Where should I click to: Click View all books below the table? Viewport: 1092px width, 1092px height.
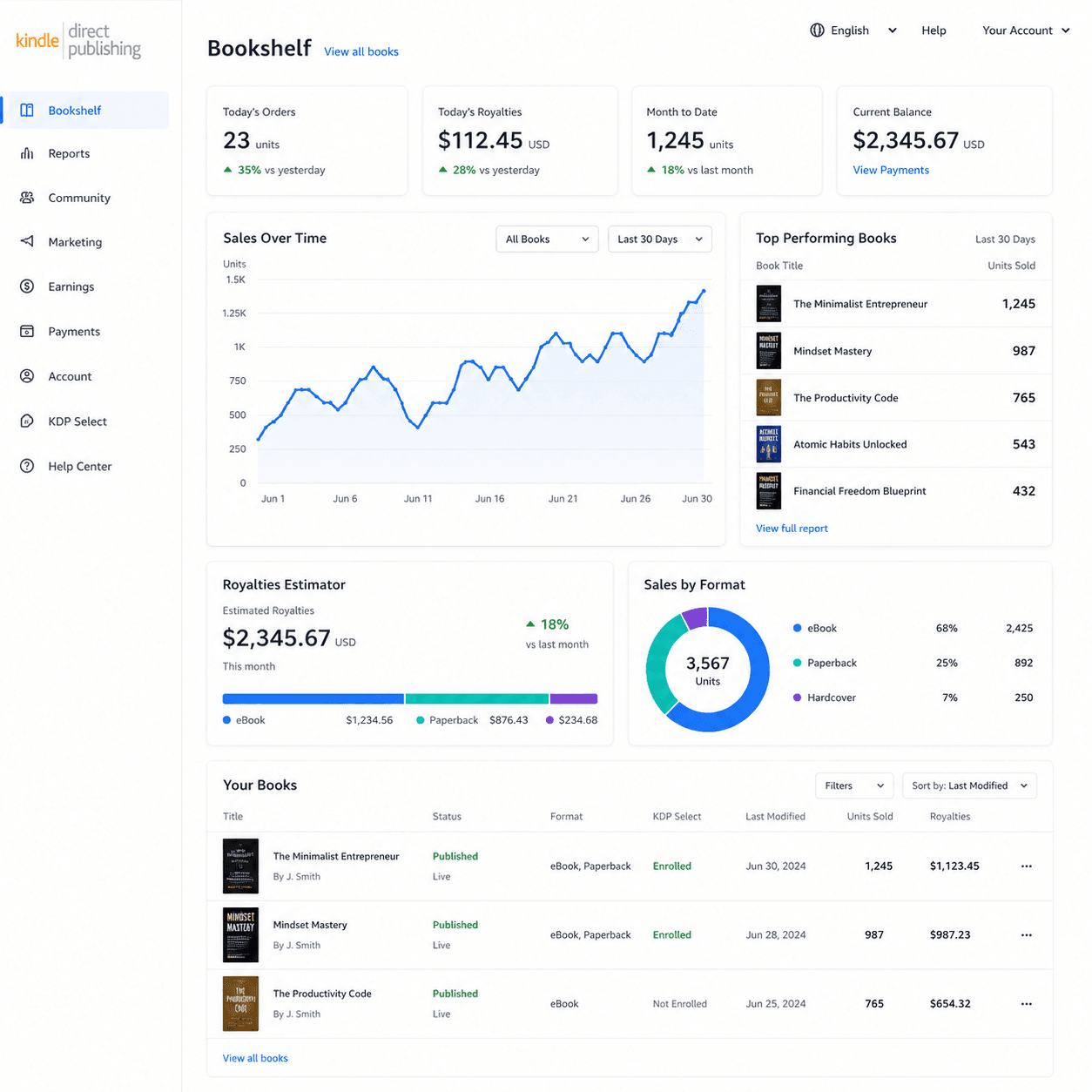tap(255, 1058)
